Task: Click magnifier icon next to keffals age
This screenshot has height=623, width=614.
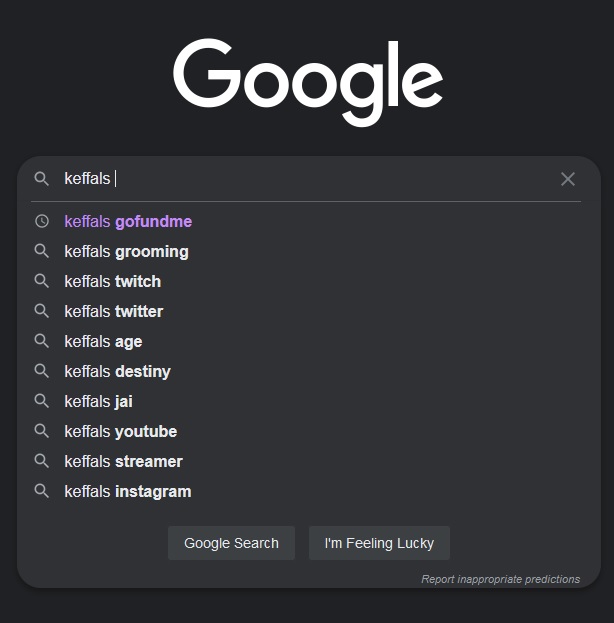Action: (41, 341)
